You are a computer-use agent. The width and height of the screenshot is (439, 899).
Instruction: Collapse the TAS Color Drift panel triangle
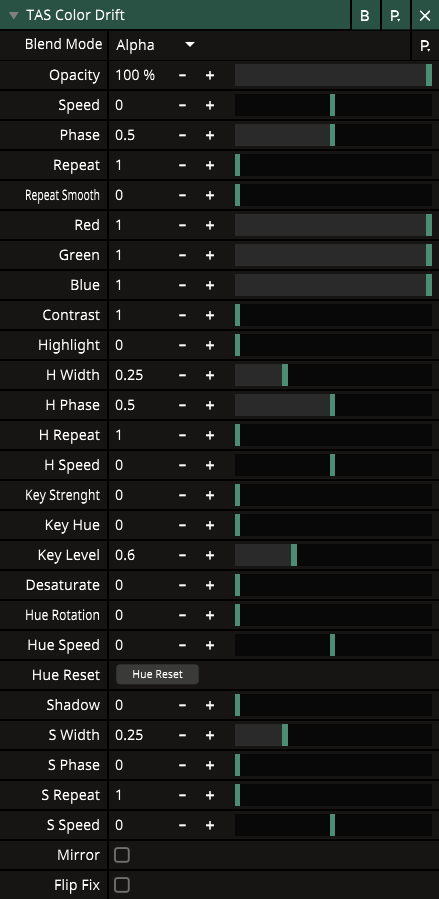(x=14, y=16)
